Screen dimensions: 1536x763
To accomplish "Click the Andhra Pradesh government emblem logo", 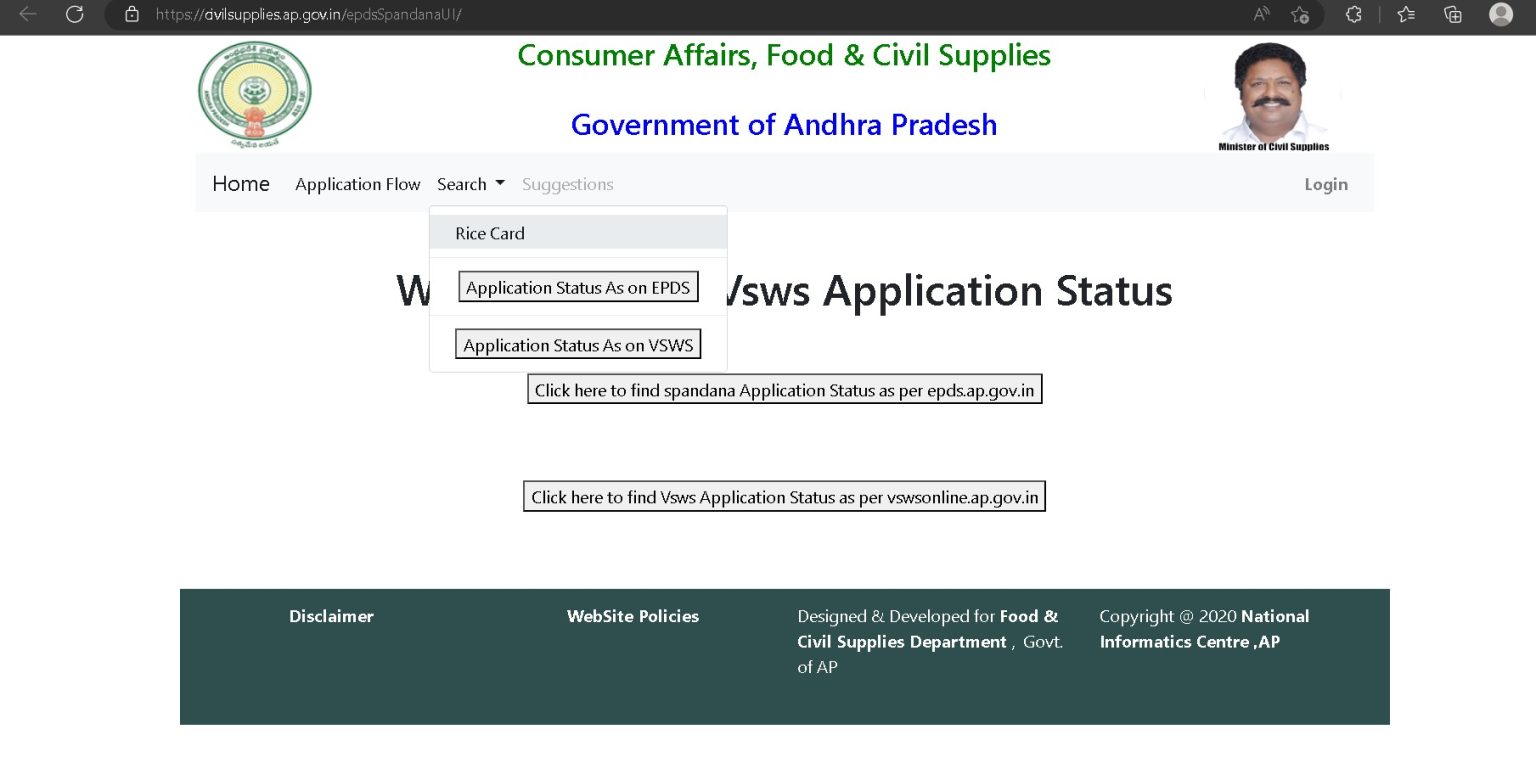I will click(254, 94).
